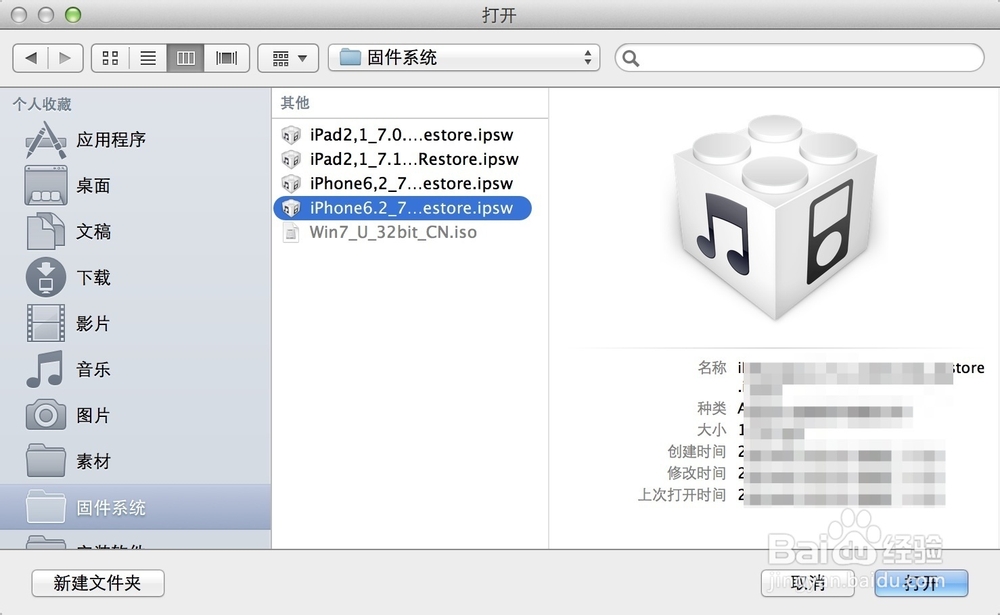
Task: Switch to Cover Flow view
Action: pos(226,58)
